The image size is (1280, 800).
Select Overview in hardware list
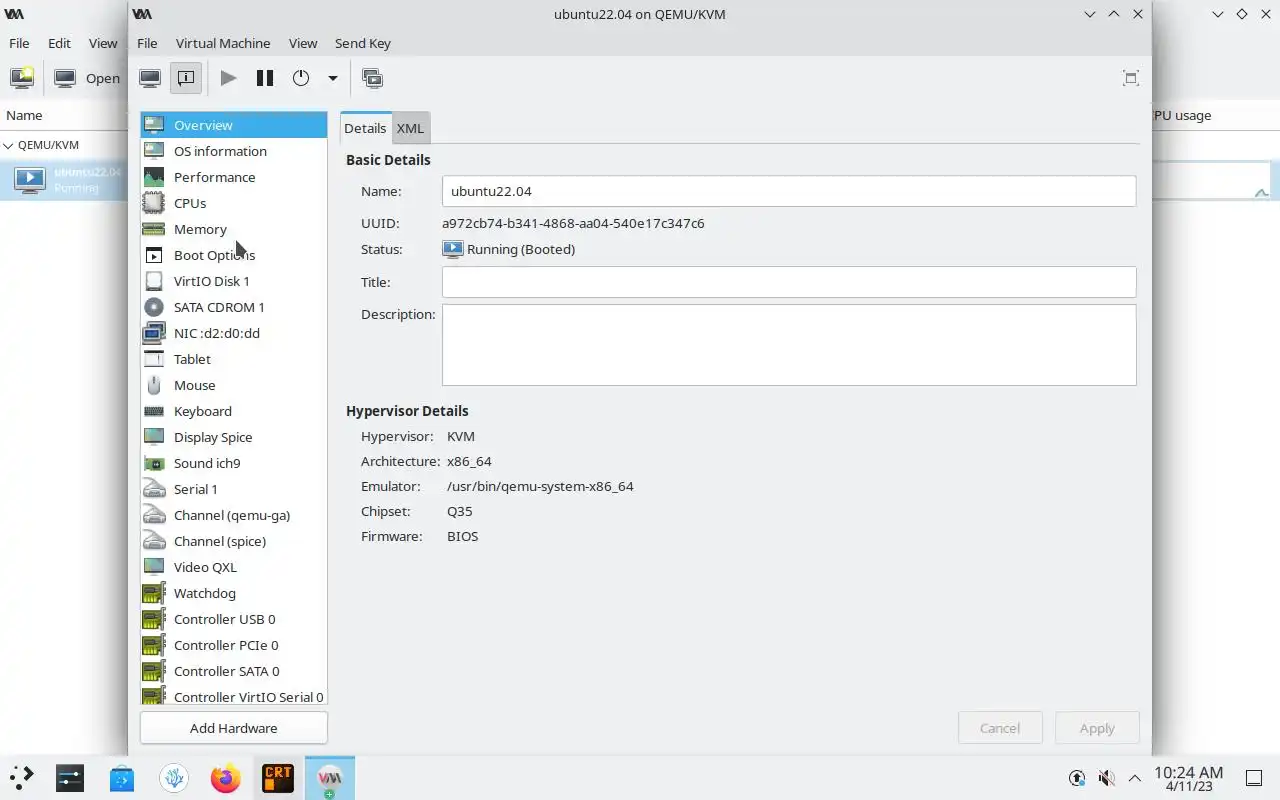234,125
